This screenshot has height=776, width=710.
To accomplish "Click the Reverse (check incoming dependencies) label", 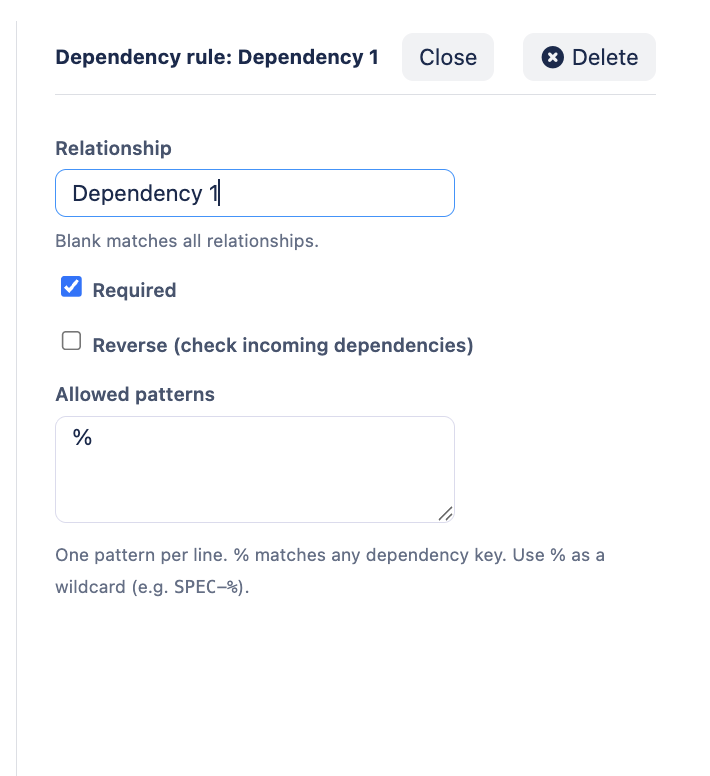I will tap(282, 346).
